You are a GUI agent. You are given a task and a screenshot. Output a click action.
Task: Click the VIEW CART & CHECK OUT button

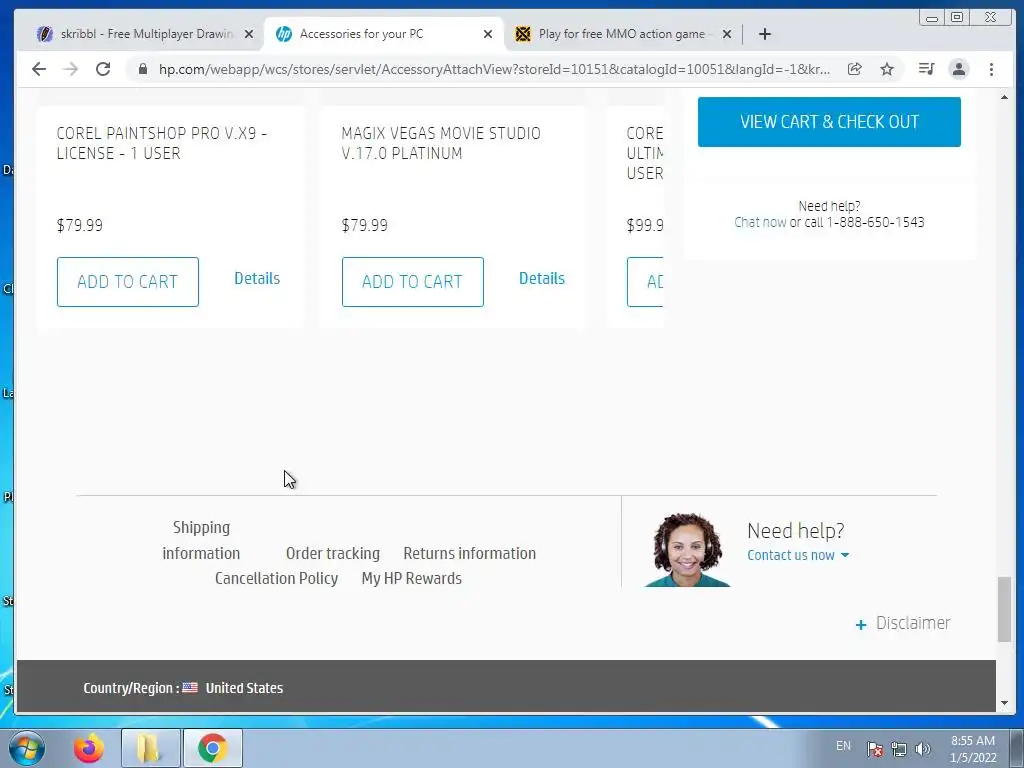829,122
